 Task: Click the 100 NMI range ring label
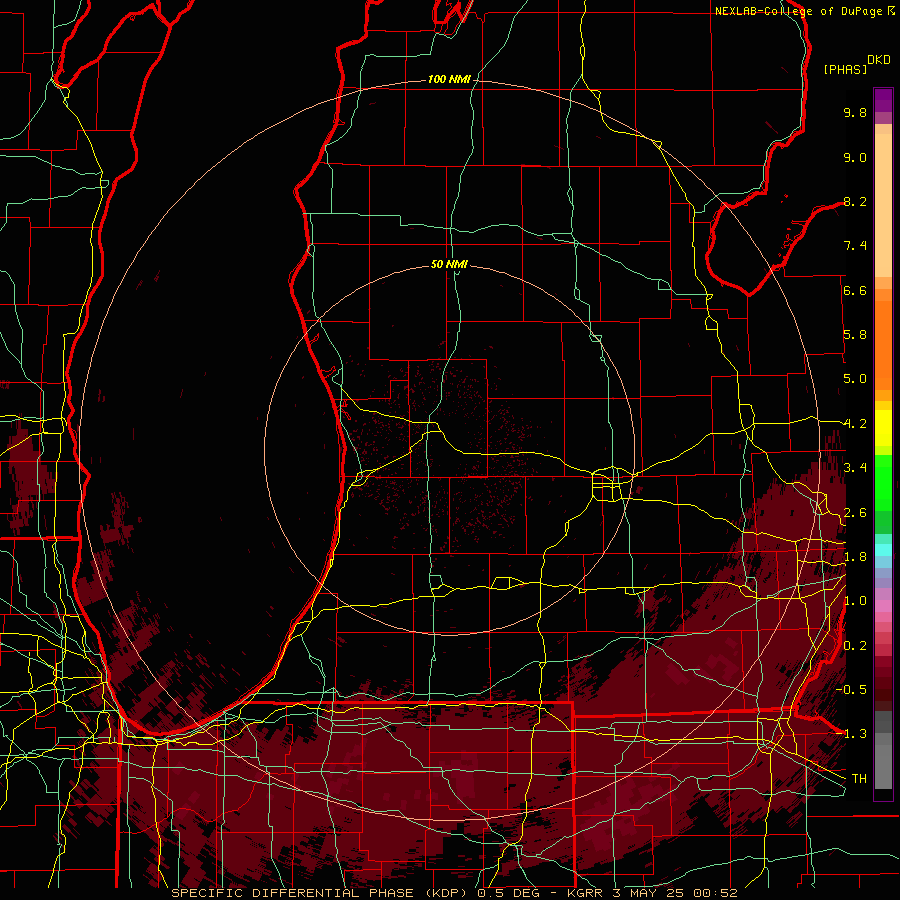[449, 79]
